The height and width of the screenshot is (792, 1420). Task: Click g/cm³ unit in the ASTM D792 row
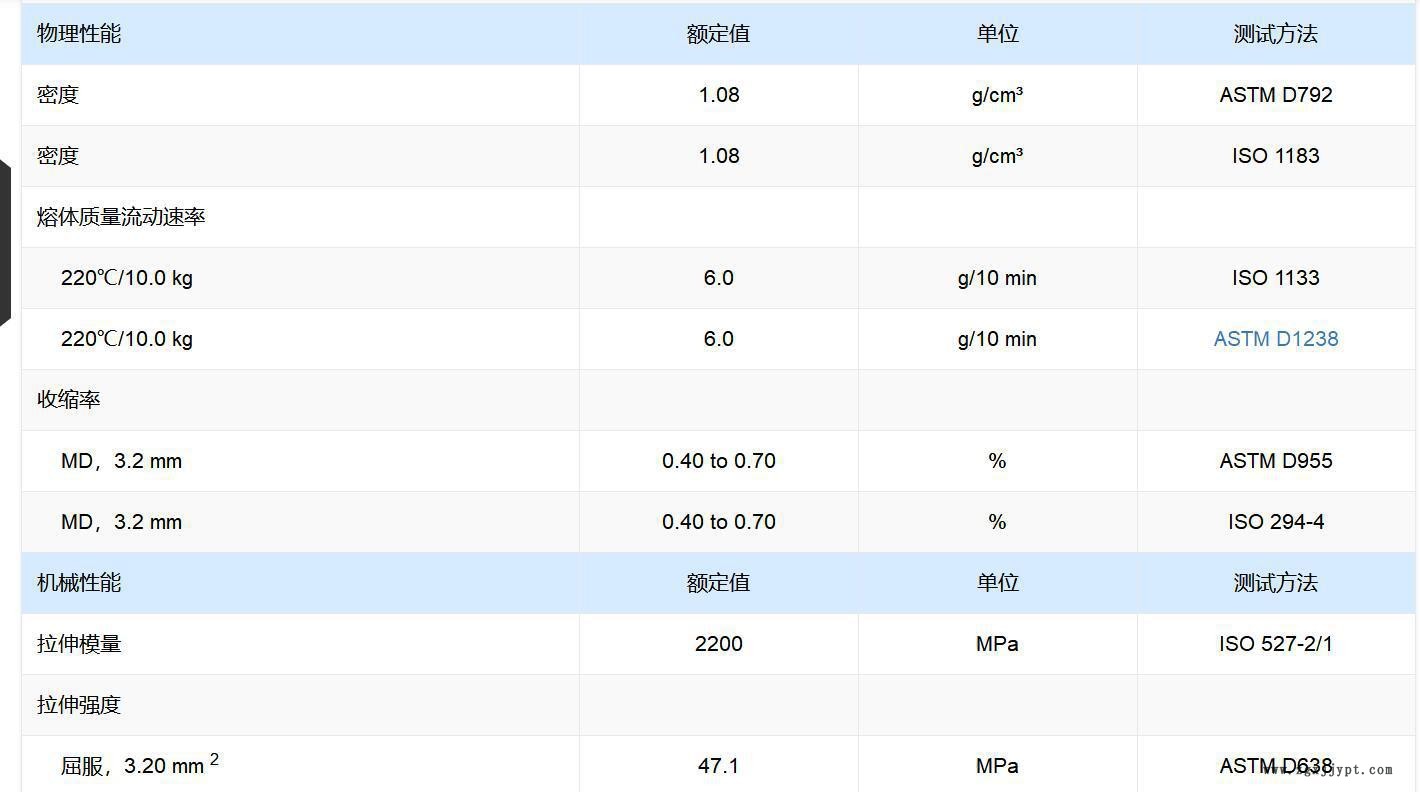click(x=997, y=95)
